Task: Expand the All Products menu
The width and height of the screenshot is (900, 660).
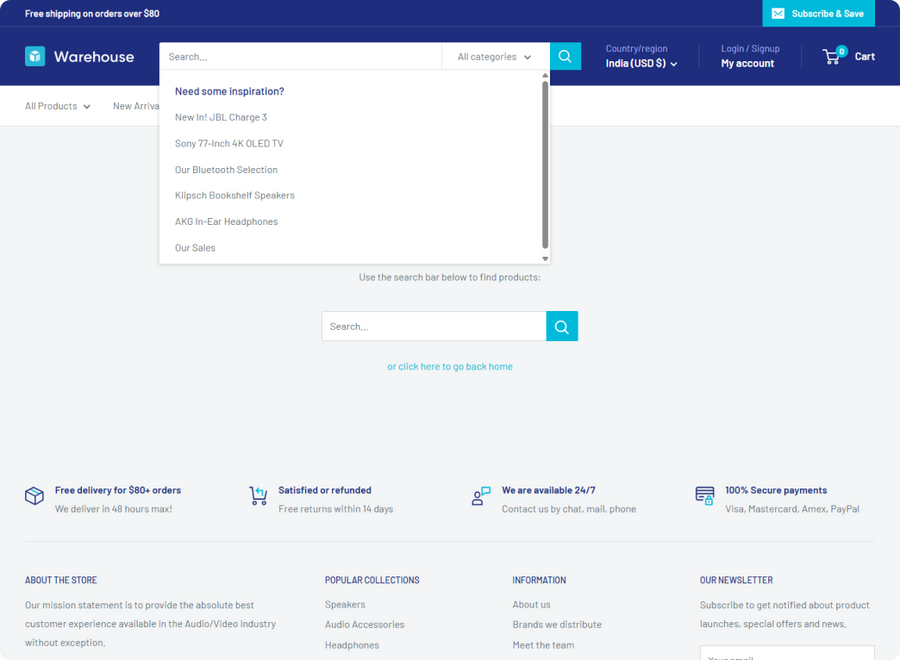Action: [57, 106]
